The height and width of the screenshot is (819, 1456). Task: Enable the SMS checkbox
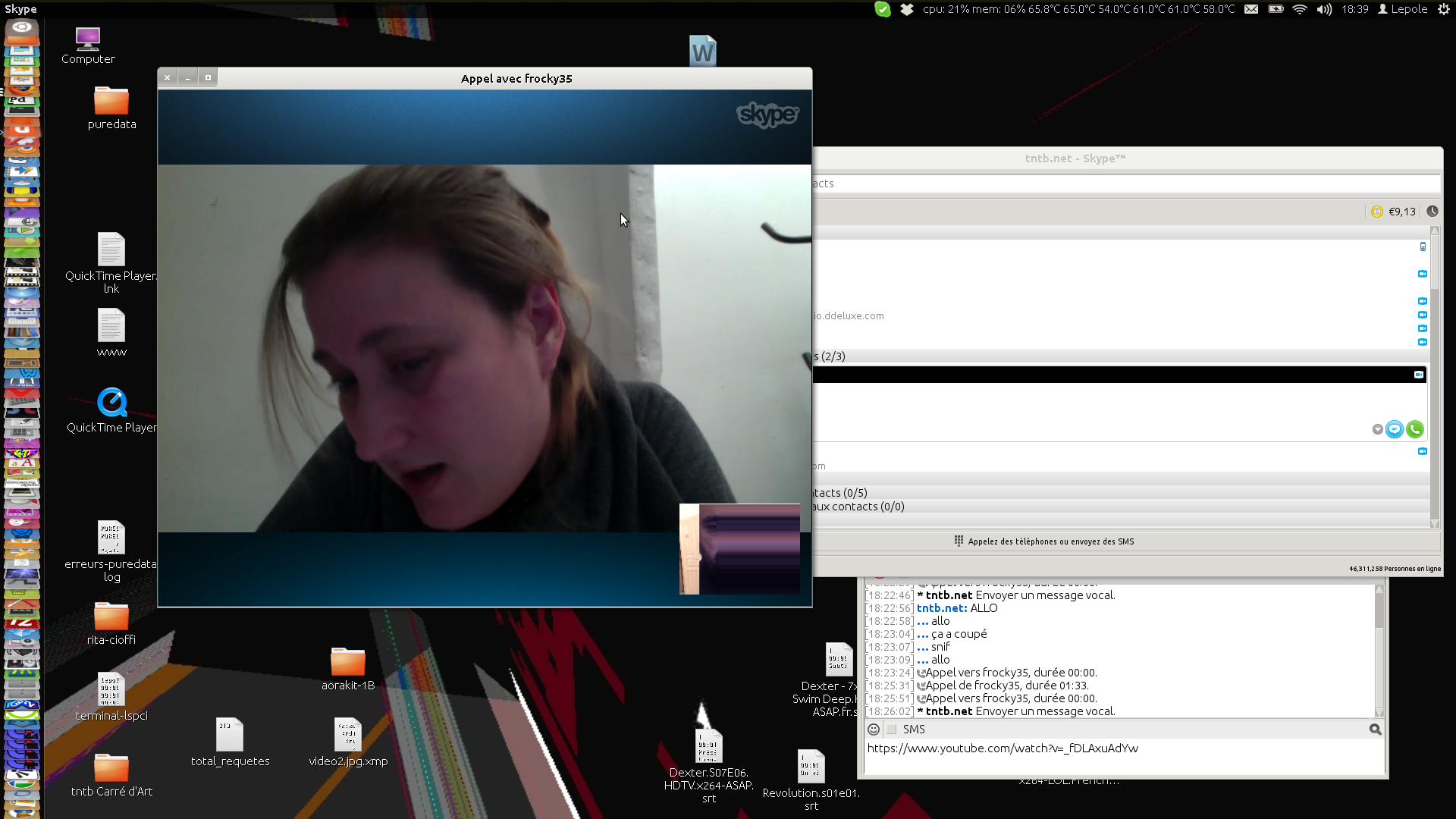(892, 729)
